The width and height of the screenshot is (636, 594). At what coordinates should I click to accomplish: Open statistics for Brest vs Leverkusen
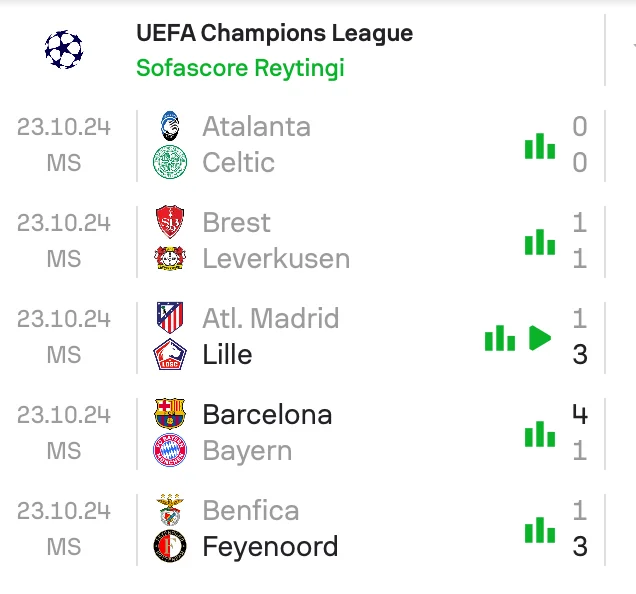[540, 242]
